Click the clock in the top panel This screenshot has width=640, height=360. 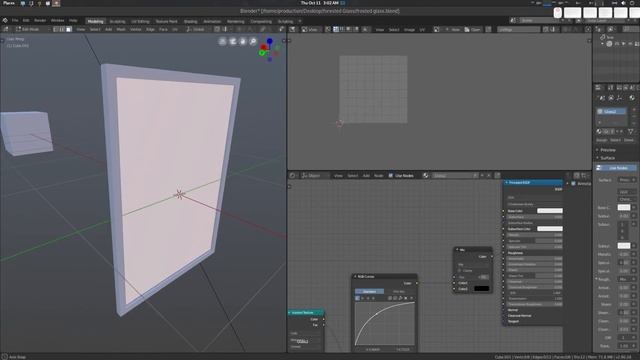(320, 3)
